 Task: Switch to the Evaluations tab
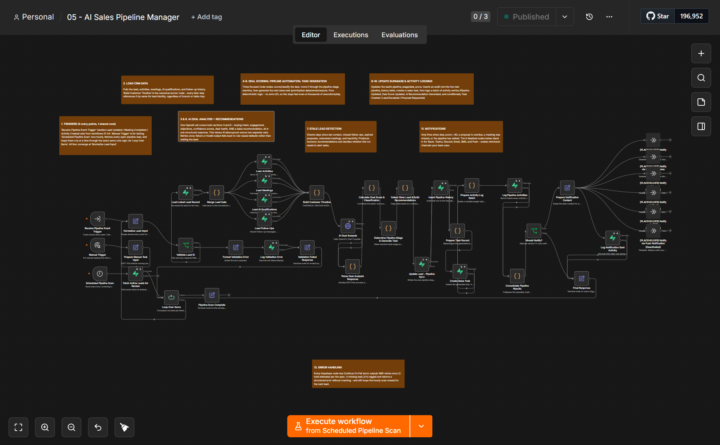point(399,35)
